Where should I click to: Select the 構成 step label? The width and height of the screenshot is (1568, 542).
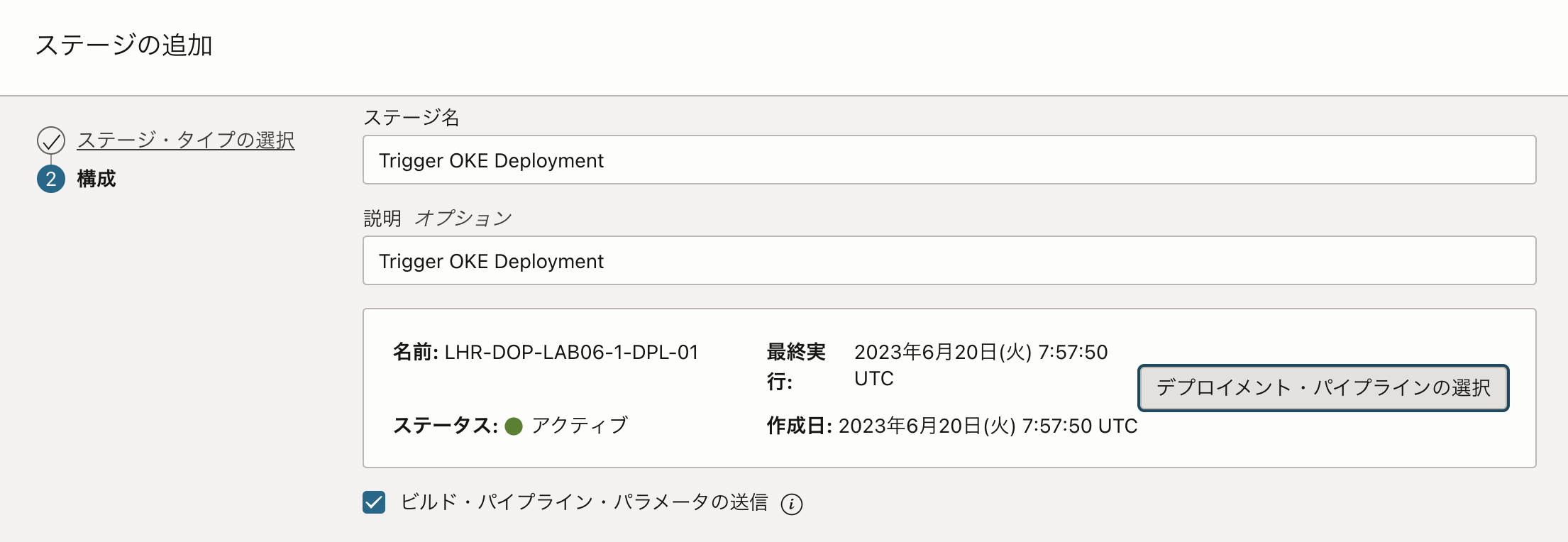[96, 179]
